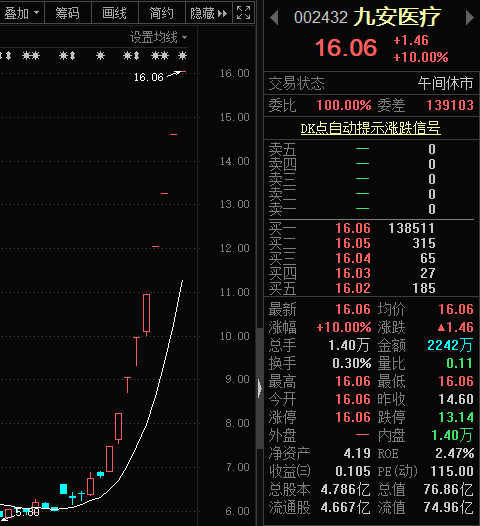
Task: Open DK点自动提示涨跌信号 link
Action: pos(370,128)
